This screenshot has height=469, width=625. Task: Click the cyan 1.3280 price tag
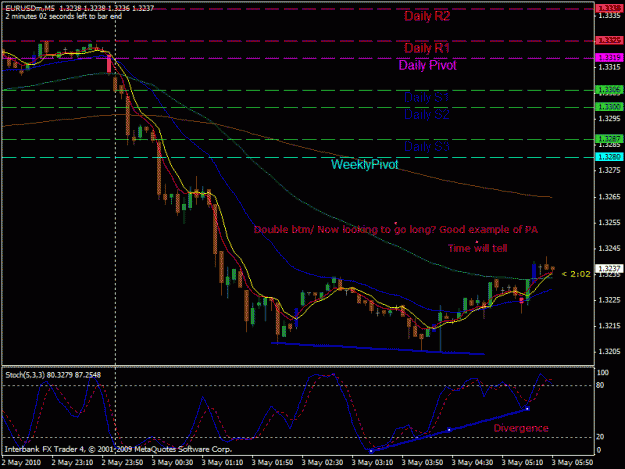coord(609,157)
